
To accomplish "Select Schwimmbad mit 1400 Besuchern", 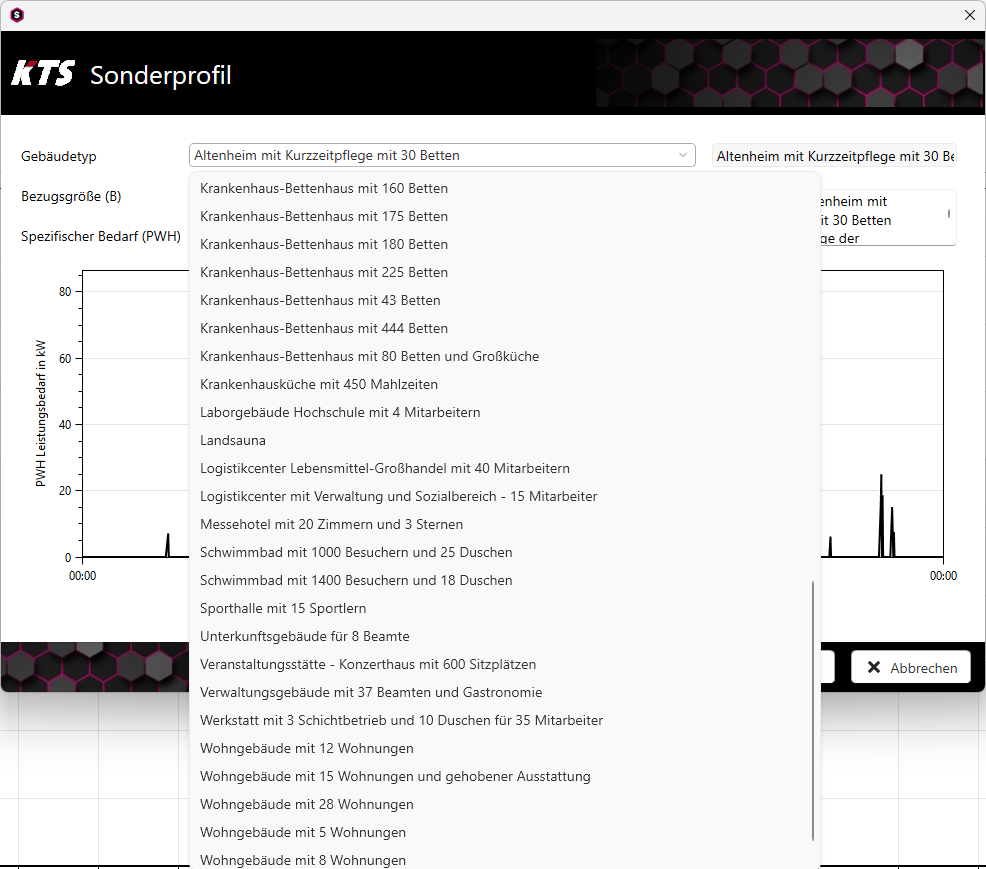I will pyautogui.click(x=505, y=580).
